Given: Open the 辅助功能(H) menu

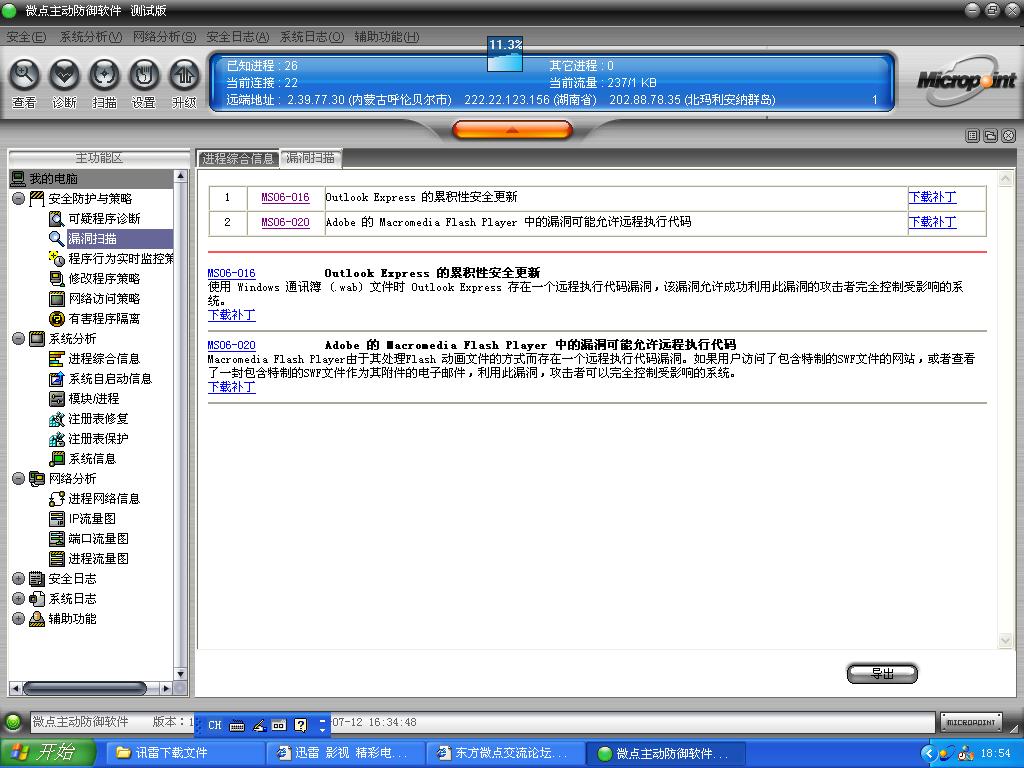Looking at the screenshot, I should tap(387, 37).
